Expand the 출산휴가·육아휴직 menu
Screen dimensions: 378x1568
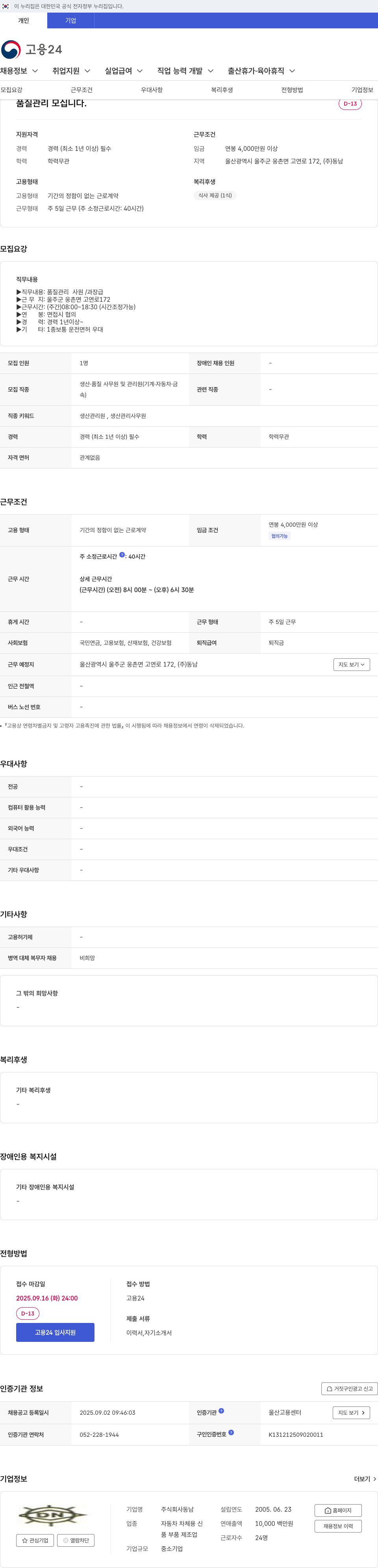[x=261, y=71]
